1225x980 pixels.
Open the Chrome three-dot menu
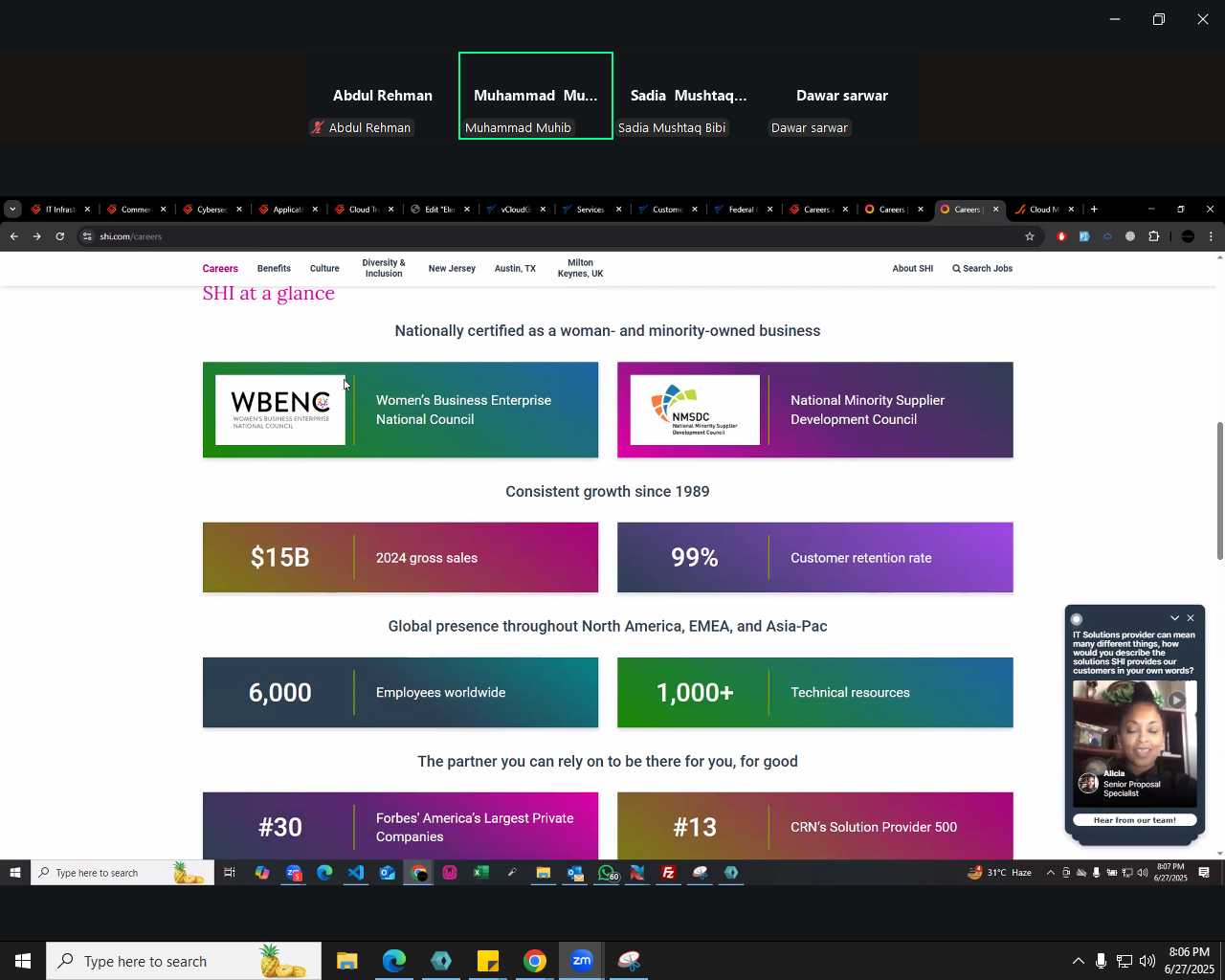click(1211, 236)
